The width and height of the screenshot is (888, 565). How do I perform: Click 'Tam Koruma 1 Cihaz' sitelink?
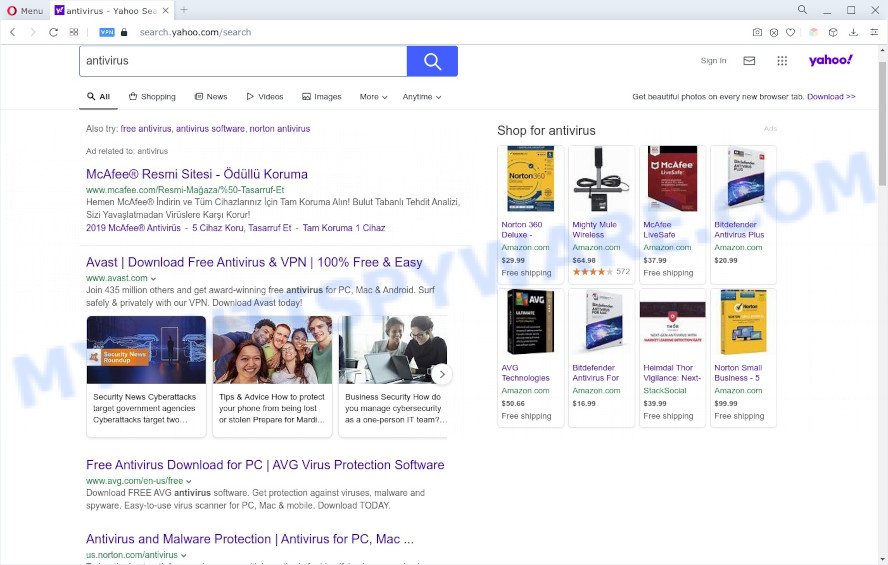tap(344, 228)
